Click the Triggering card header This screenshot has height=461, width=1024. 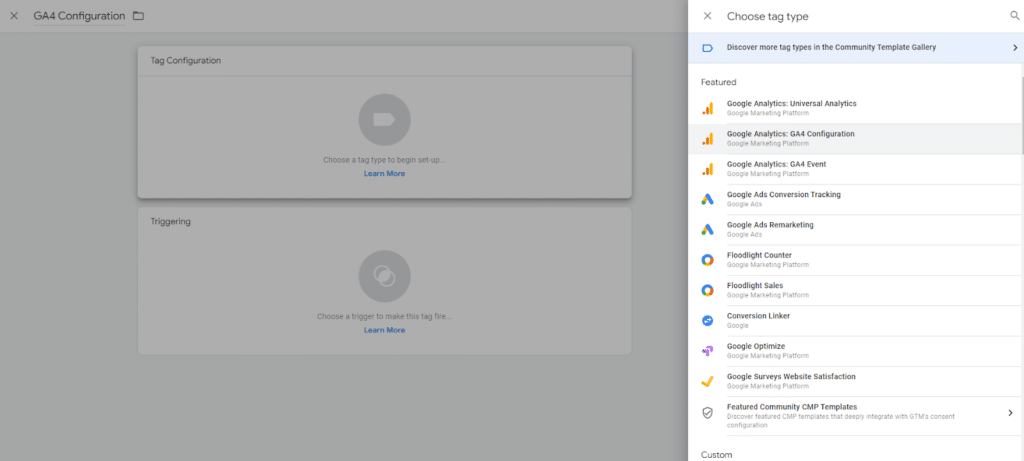click(x=385, y=222)
